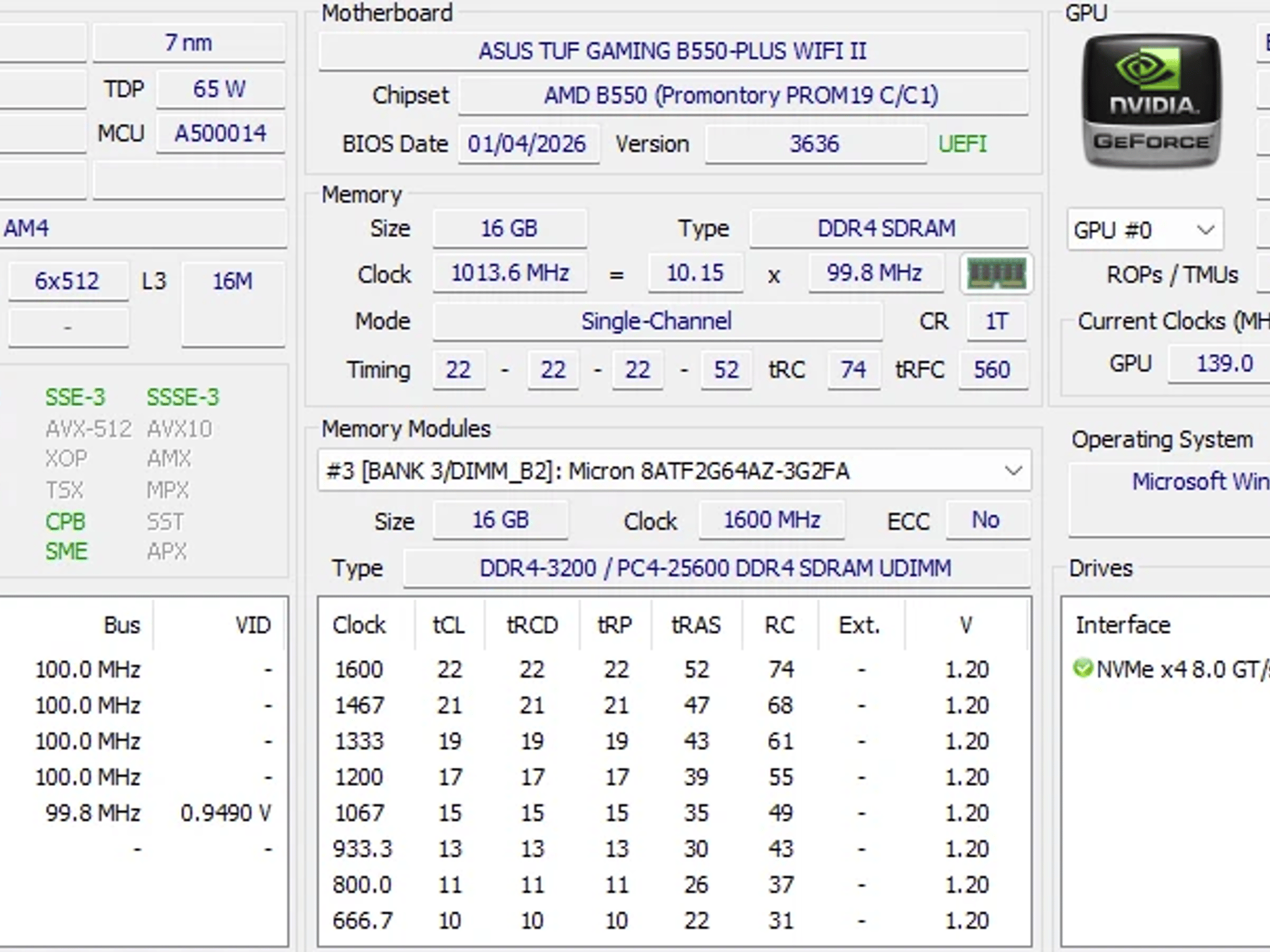Click the AVX-512 feature flag

pyautogui.click(x=89, y=429)
